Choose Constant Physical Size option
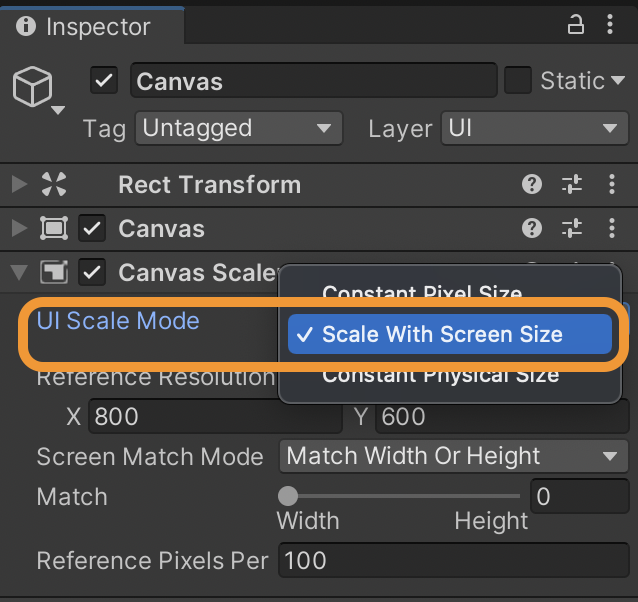 click(441, 377)
